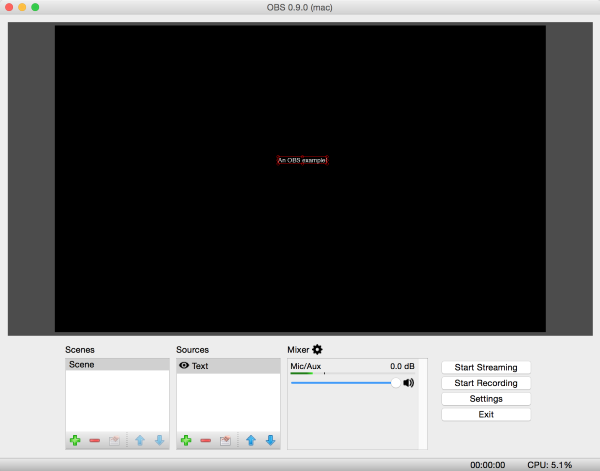Add a new scene with the plus icon
Image resolution: width=600 pixels, height=471 pixels.
75,440
